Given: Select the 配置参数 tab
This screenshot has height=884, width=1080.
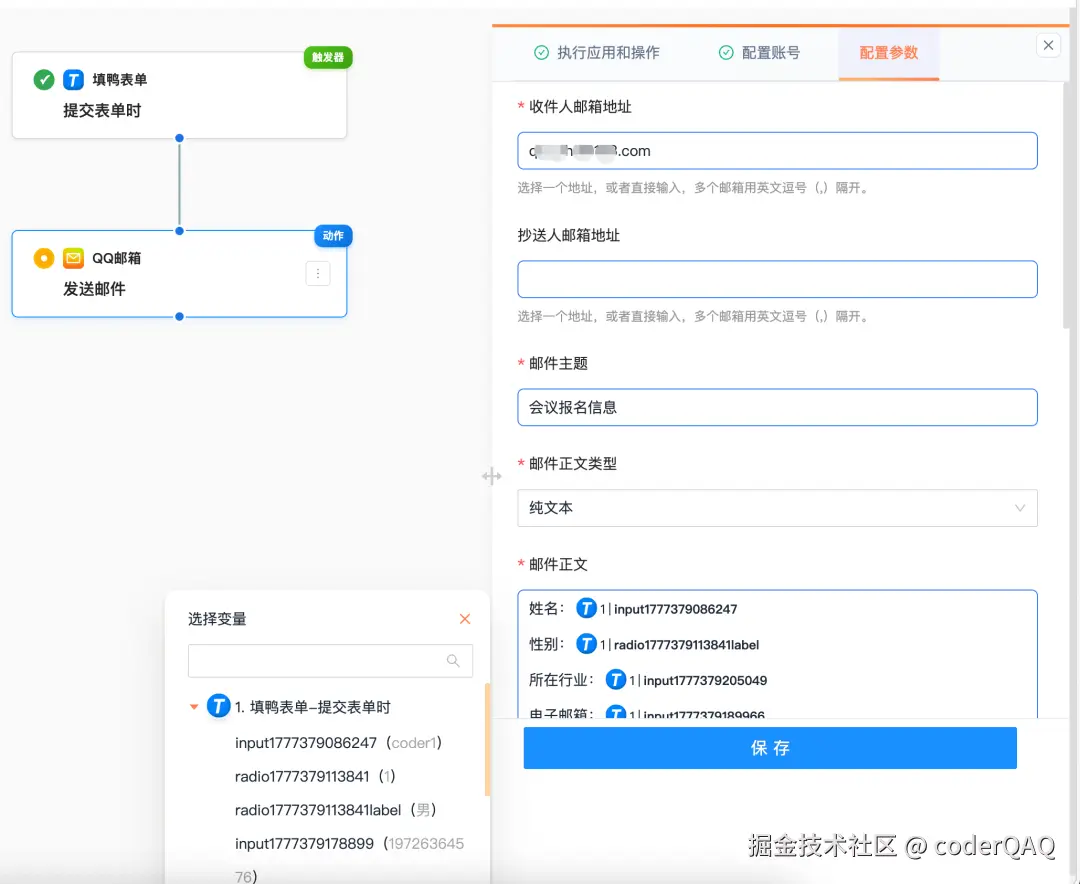Looking at the screenshot, I should (x=889, y=54).
